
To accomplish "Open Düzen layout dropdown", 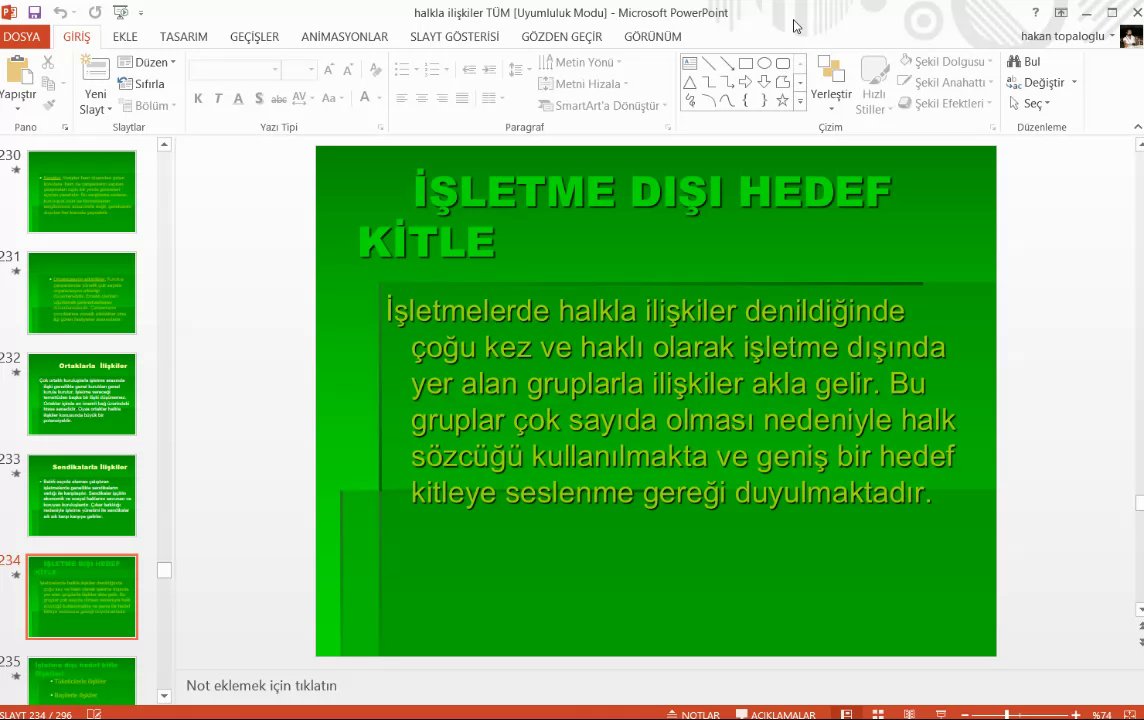I will pyautogui.click(x=147, y=62).
